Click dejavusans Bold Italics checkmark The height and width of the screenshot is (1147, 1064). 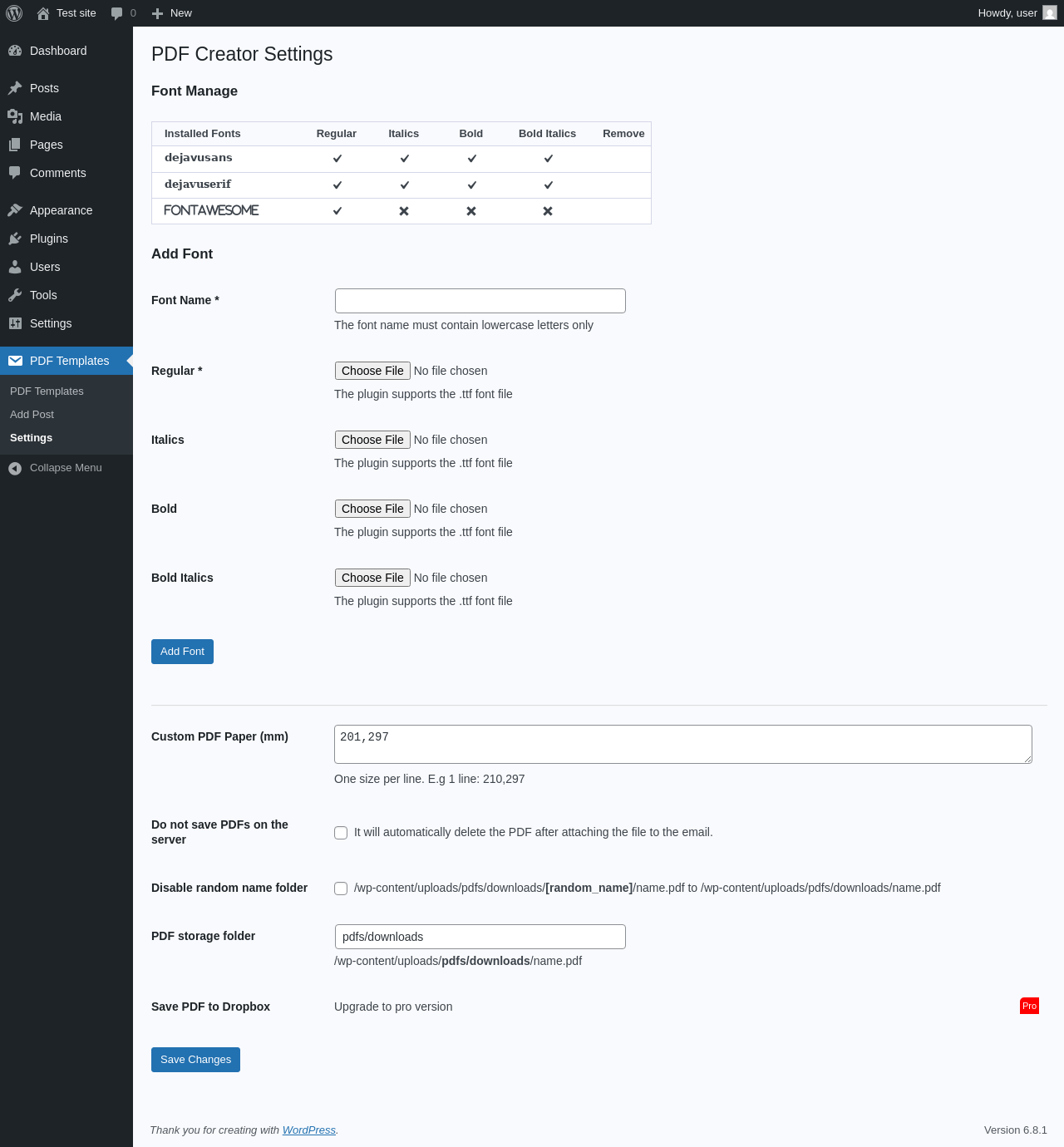click(x=549, y=159)
